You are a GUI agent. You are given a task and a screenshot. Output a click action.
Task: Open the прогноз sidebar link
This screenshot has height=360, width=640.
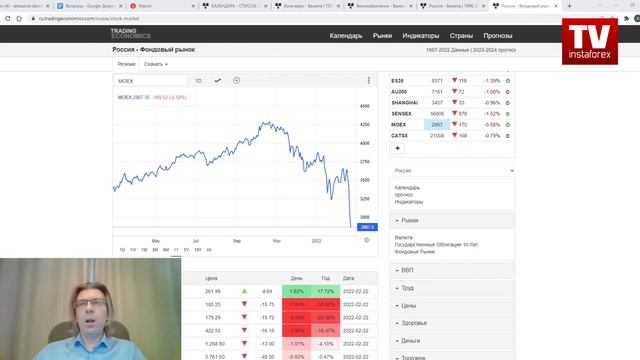click(x=404, y=195)
